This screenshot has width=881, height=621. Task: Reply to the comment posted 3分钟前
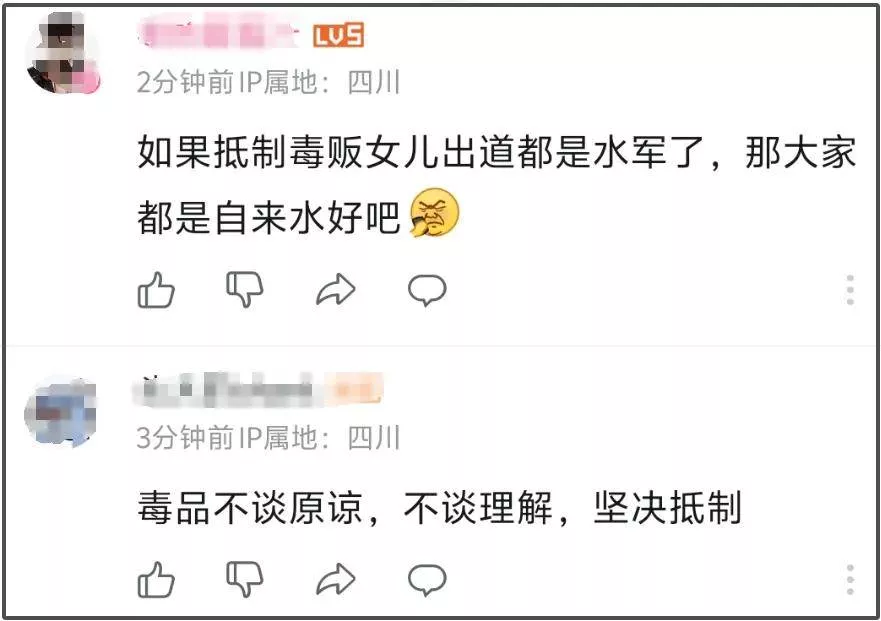[x=427, y=579]
